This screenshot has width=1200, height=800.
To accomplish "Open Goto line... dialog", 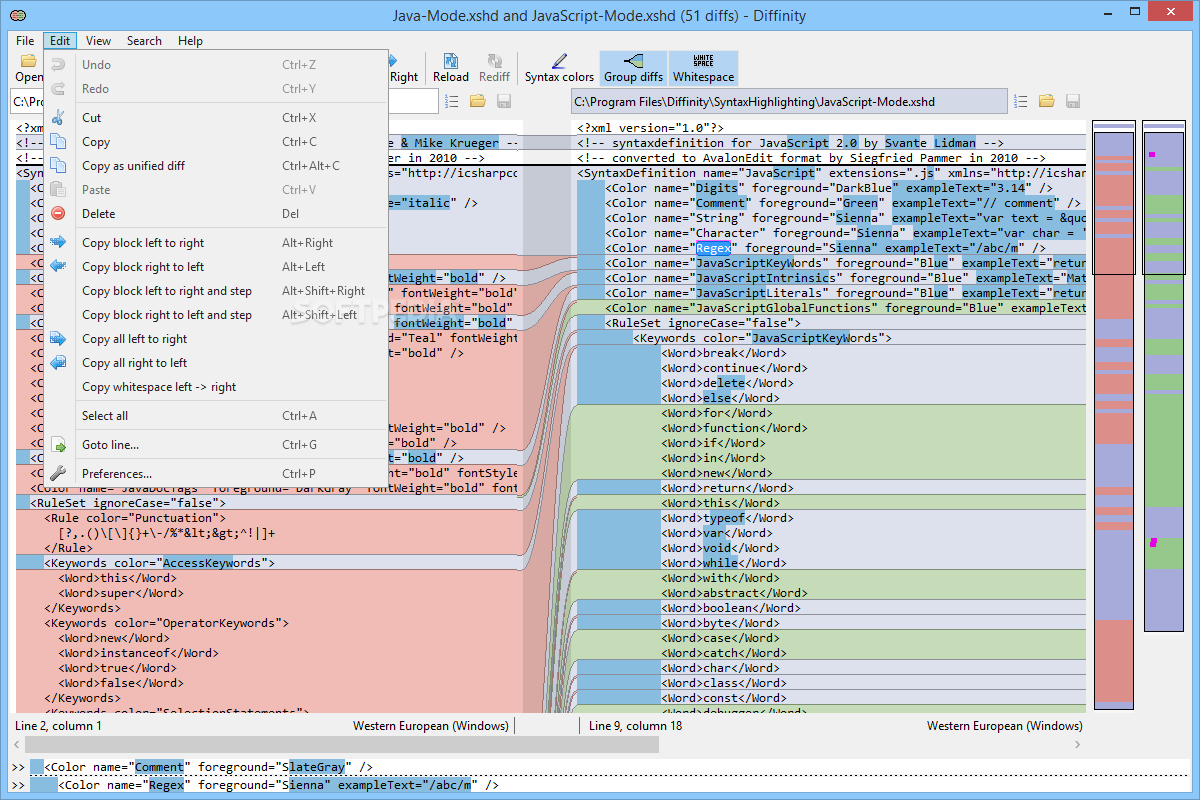I will click(x=216, y=445).
